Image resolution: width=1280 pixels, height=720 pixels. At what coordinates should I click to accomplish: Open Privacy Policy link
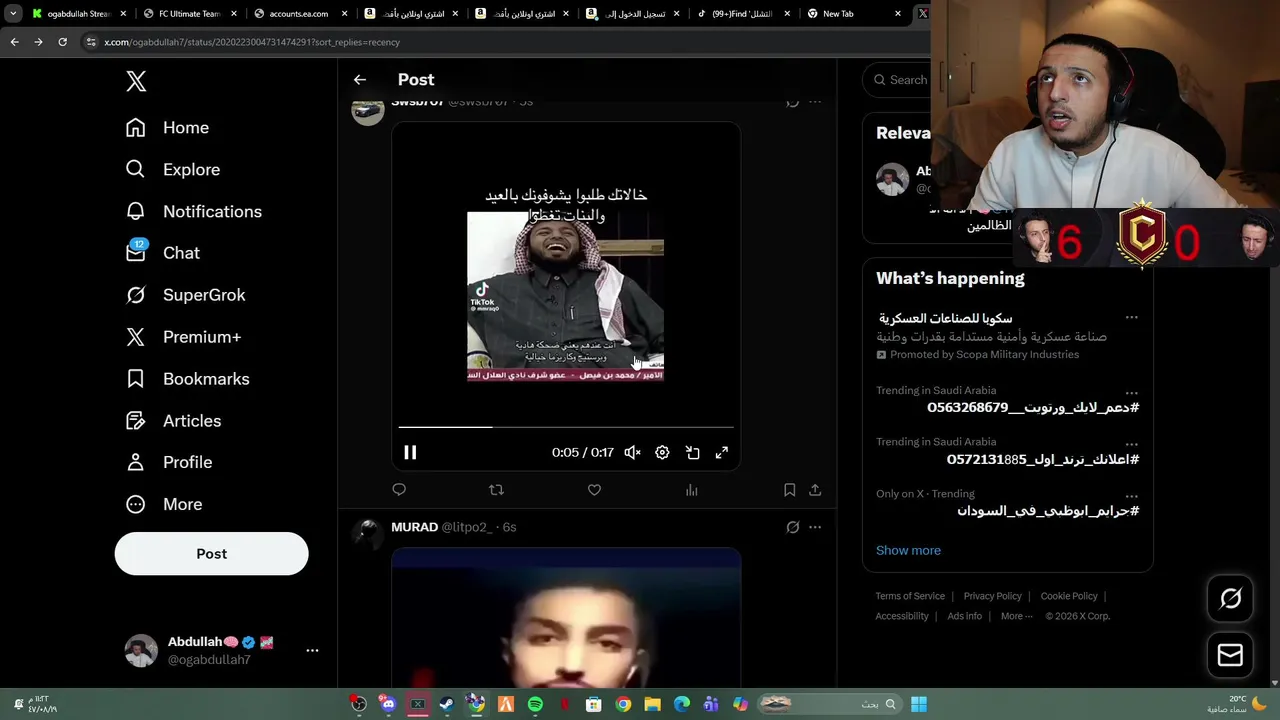992,596
